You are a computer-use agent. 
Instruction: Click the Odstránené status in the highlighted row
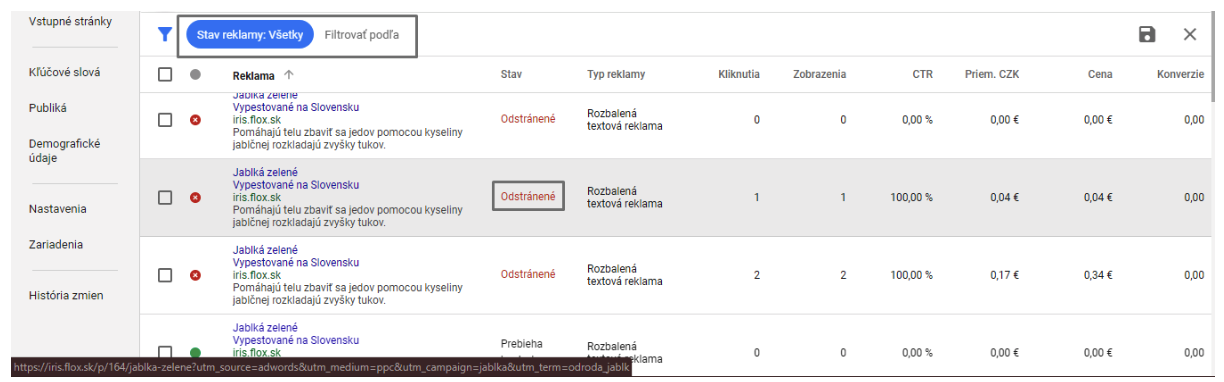[x=528, y=196]
